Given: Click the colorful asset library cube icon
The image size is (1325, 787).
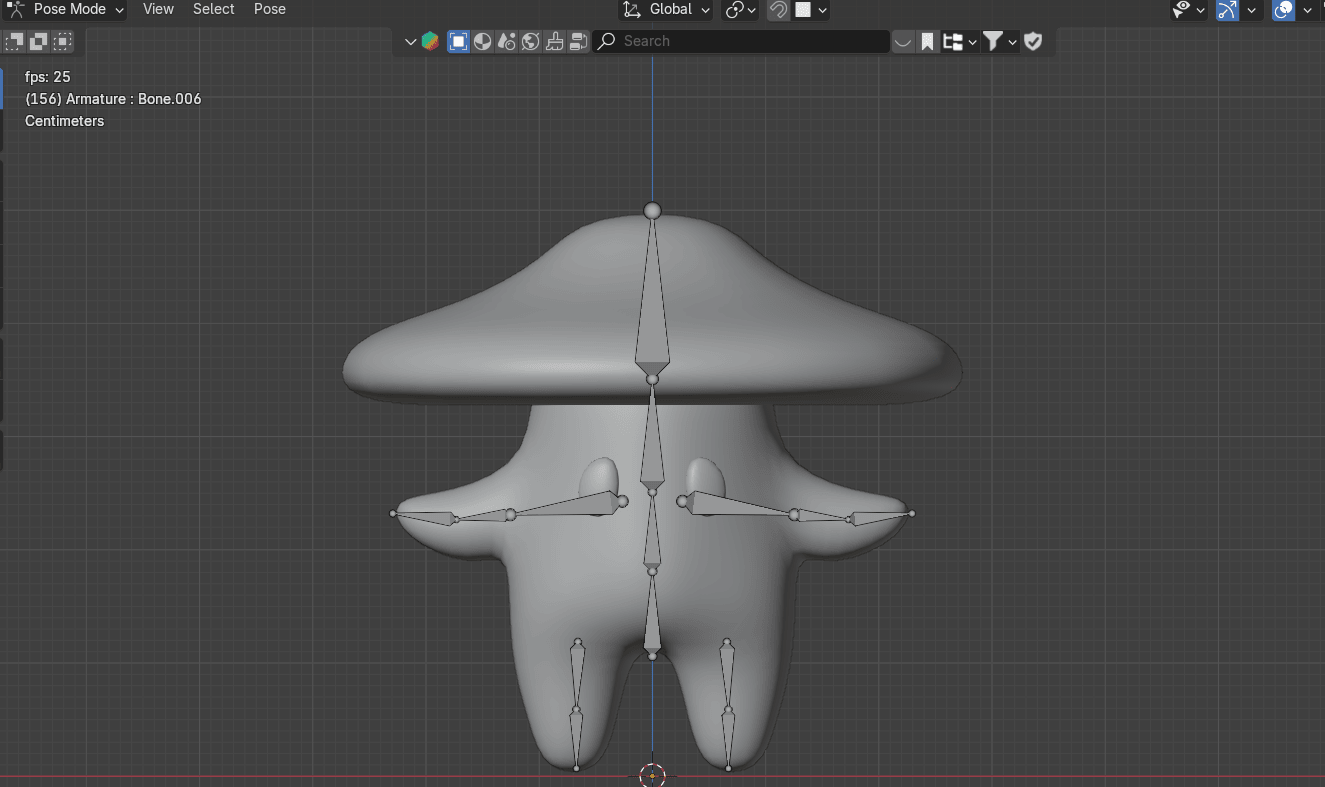Looking at the screenshot, I should [x=430, y=41].
